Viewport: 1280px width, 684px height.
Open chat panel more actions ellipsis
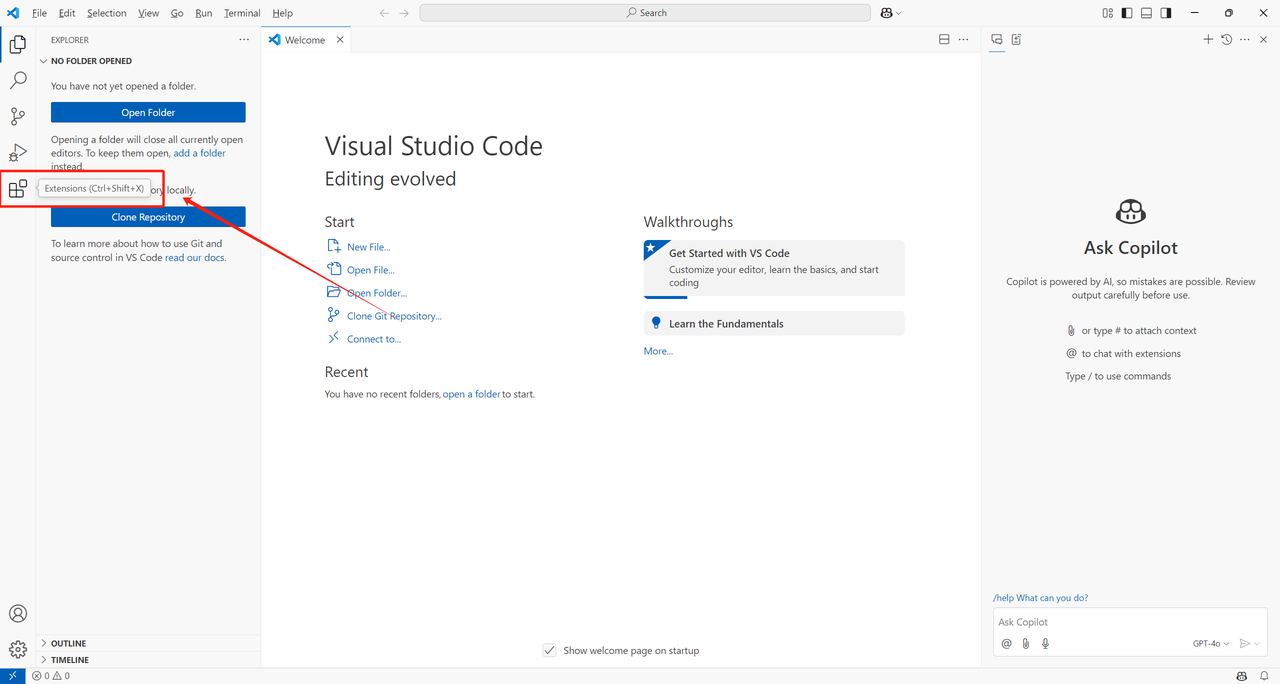pyautogui.click(x=1245, y=40)
